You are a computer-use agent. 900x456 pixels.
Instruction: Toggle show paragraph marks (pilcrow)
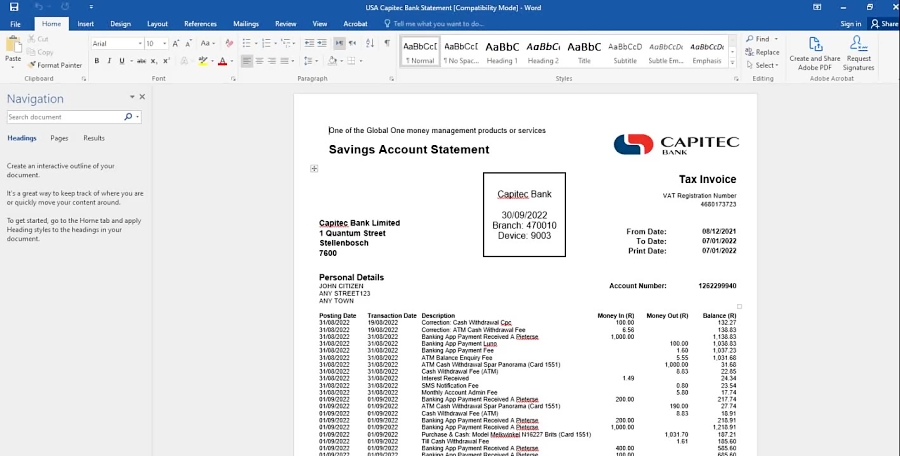pyautogui.click(x=386, y=43)
